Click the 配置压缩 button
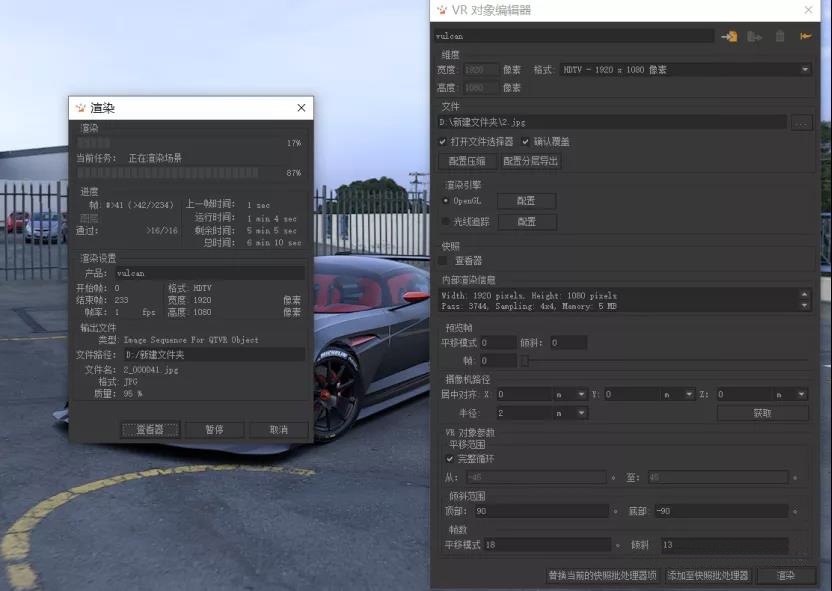Image resolution: width=832 pixels, height=591 pixels. 467,161
